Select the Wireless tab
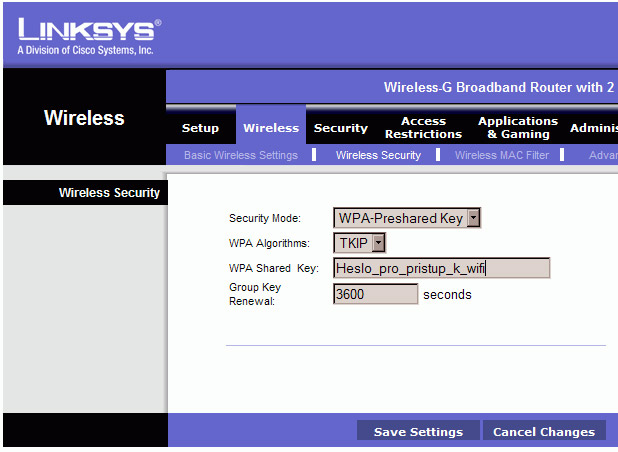The width and height of the screenshot is (618, 452). (271, 128)
